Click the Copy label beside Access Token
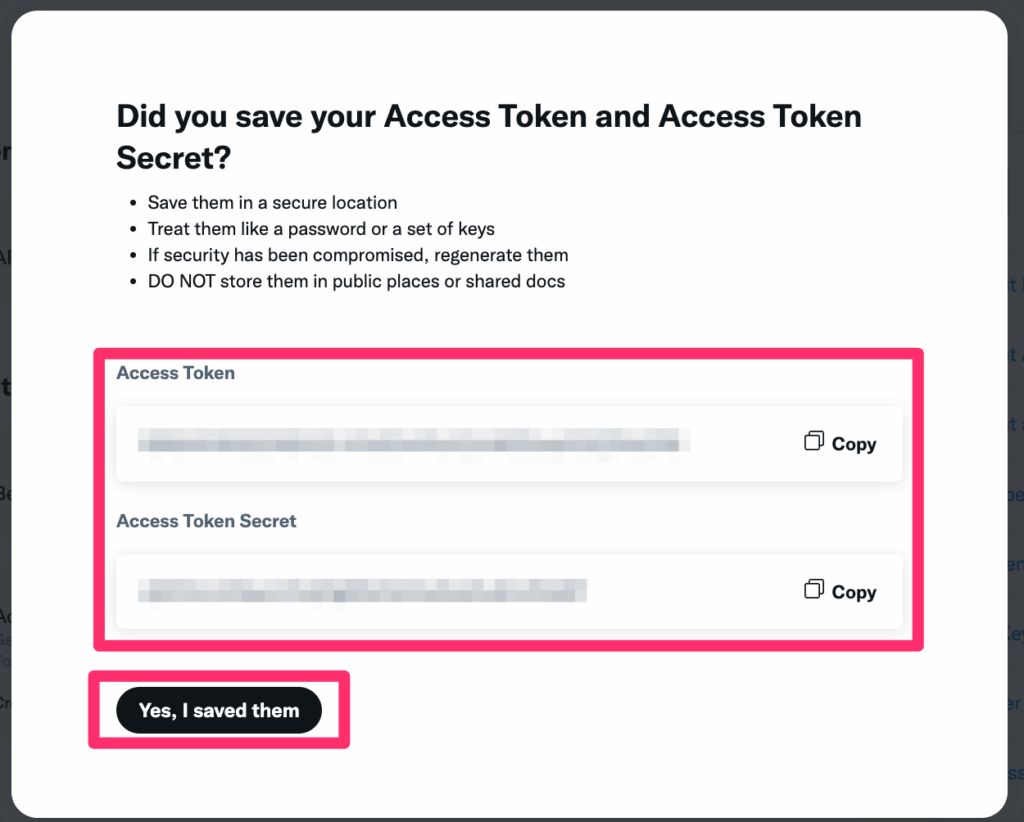Viewport: 1024px width, 822px height. [854, 444]
